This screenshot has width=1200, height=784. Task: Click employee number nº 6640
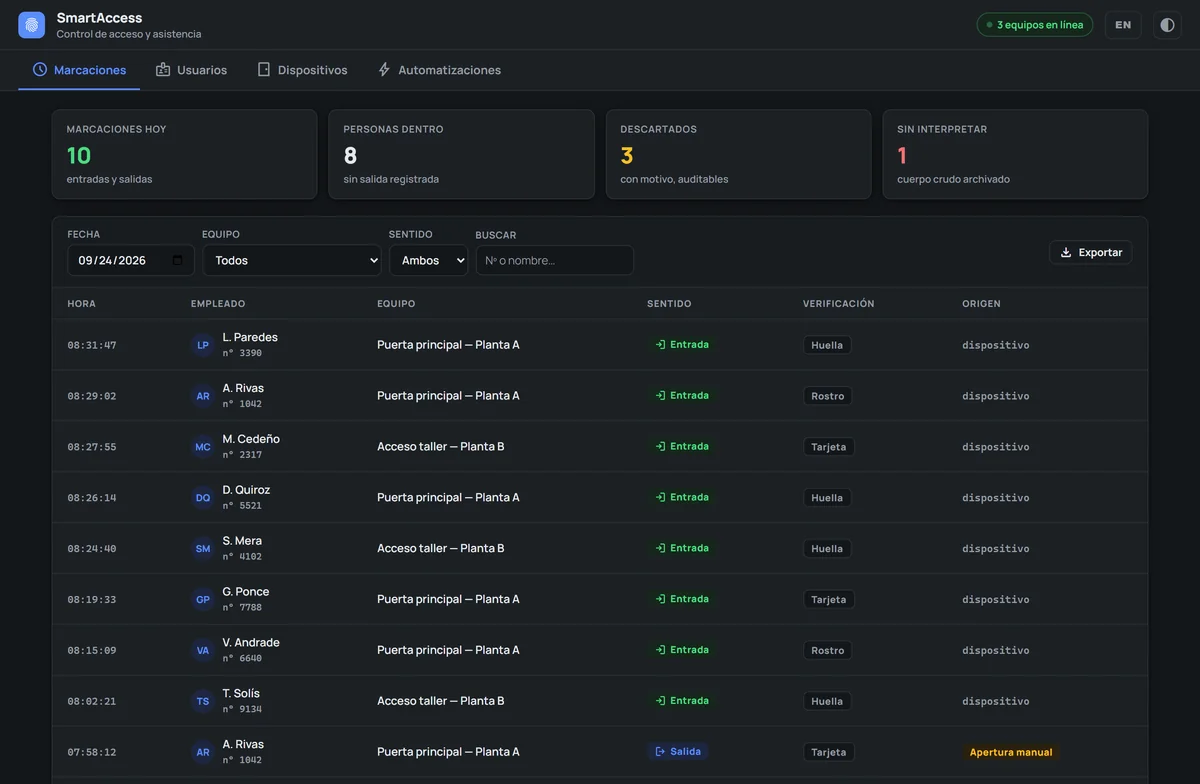click(242, 659)
